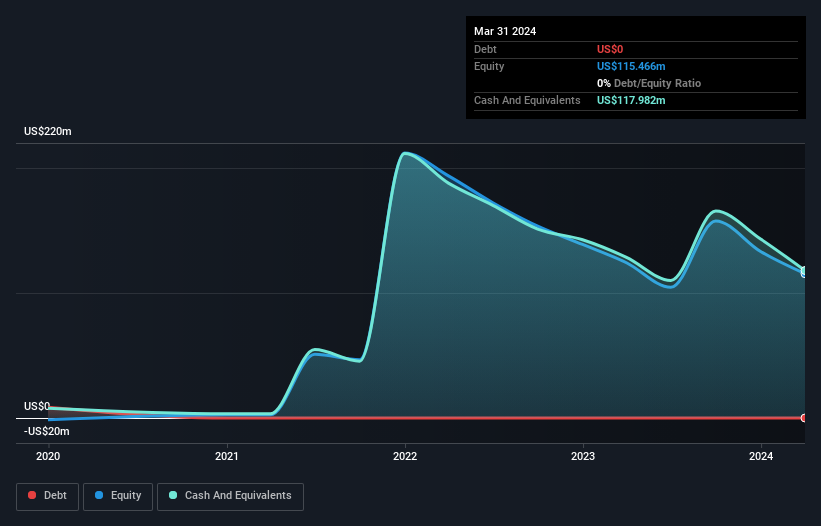821x526 pixels.
Task: Click the US$0 y-axis label
Action: coord(37,406)
